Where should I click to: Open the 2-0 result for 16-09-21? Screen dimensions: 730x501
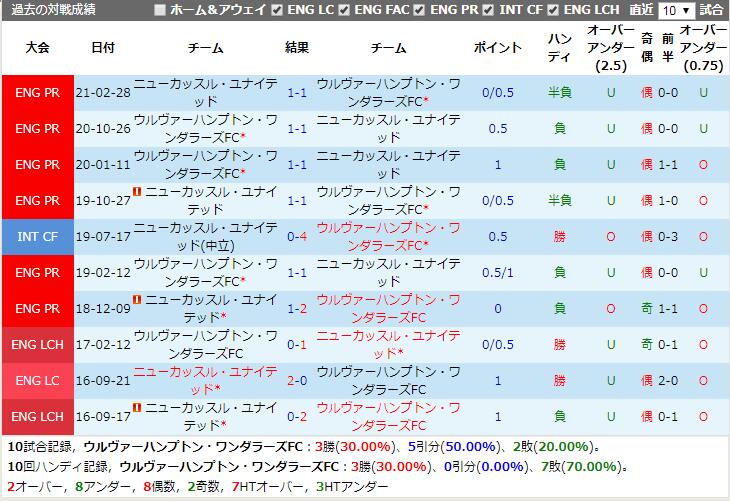click(x=297, y=381)
